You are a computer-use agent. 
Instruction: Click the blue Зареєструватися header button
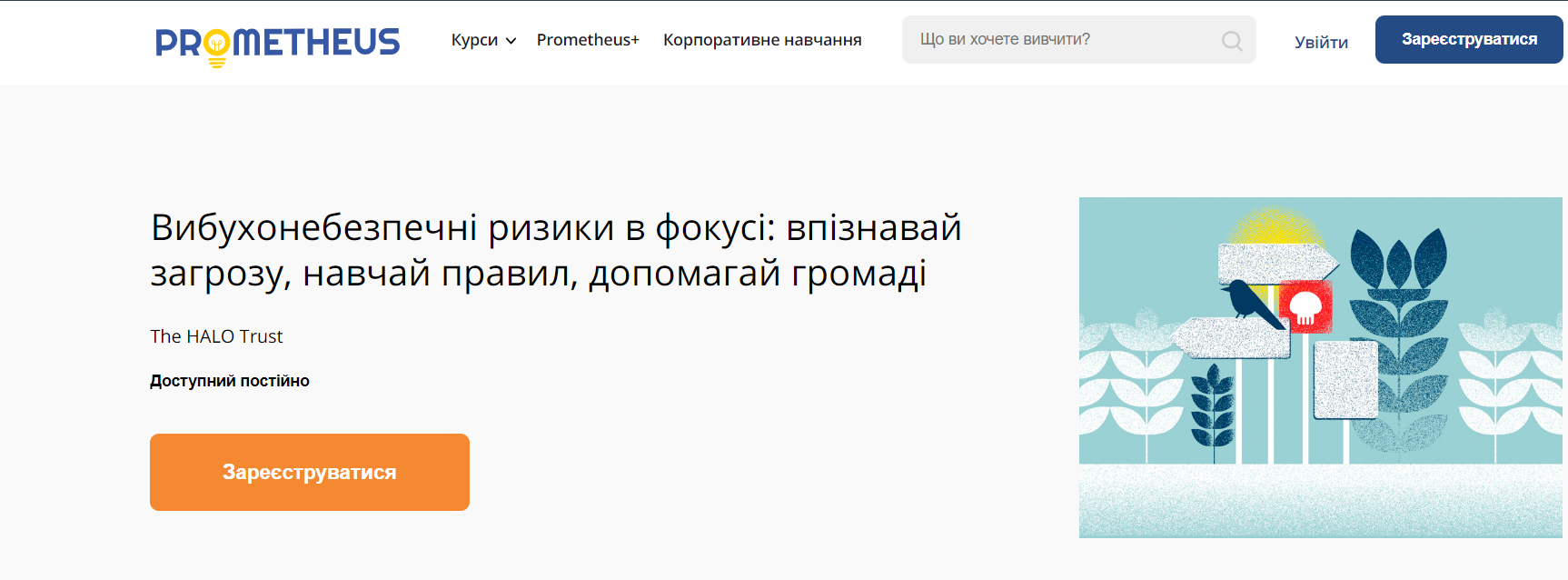coord(1469,39)
